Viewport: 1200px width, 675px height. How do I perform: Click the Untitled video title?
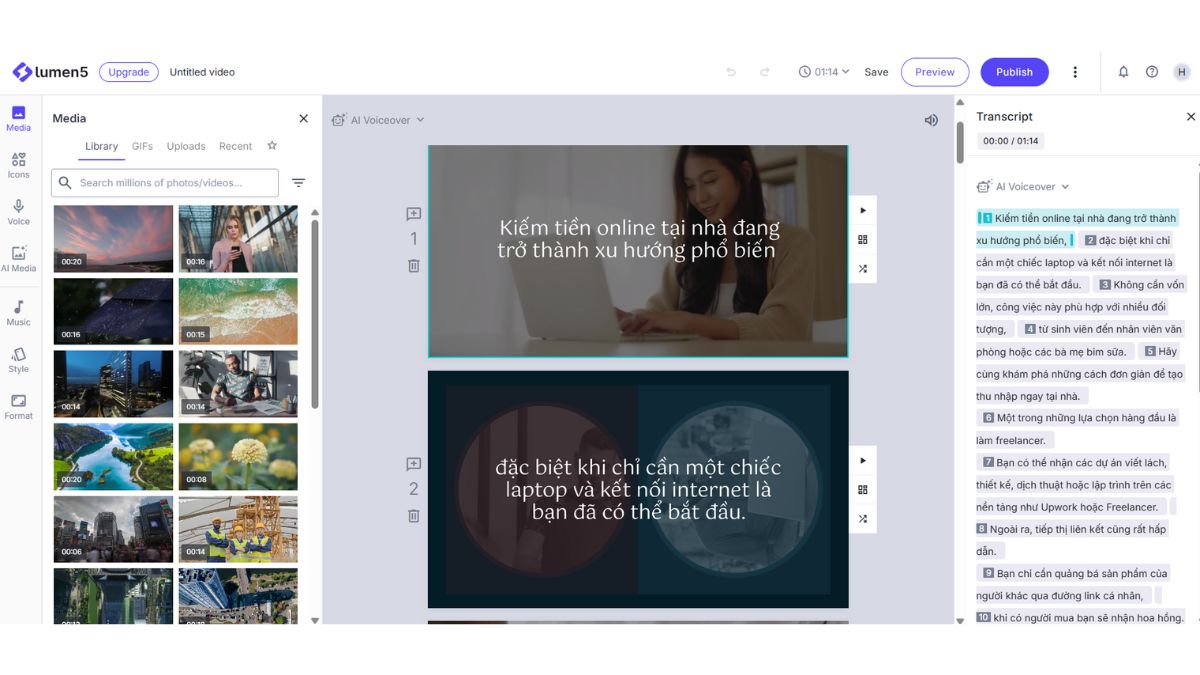(202, 72)
